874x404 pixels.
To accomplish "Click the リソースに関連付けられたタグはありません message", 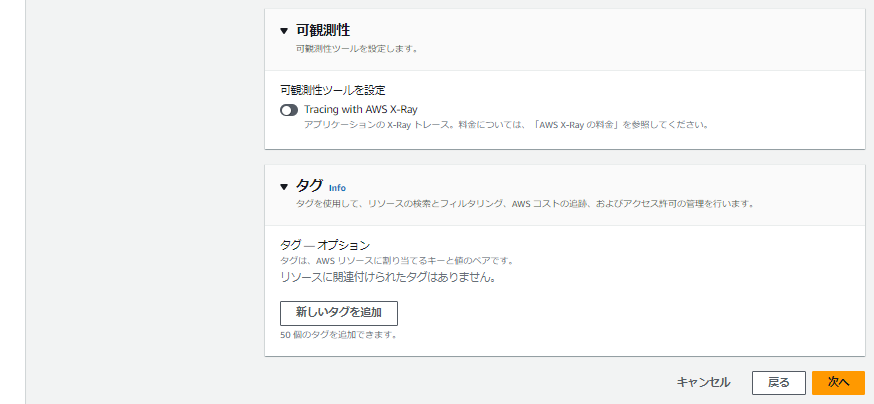I will 388,277.
